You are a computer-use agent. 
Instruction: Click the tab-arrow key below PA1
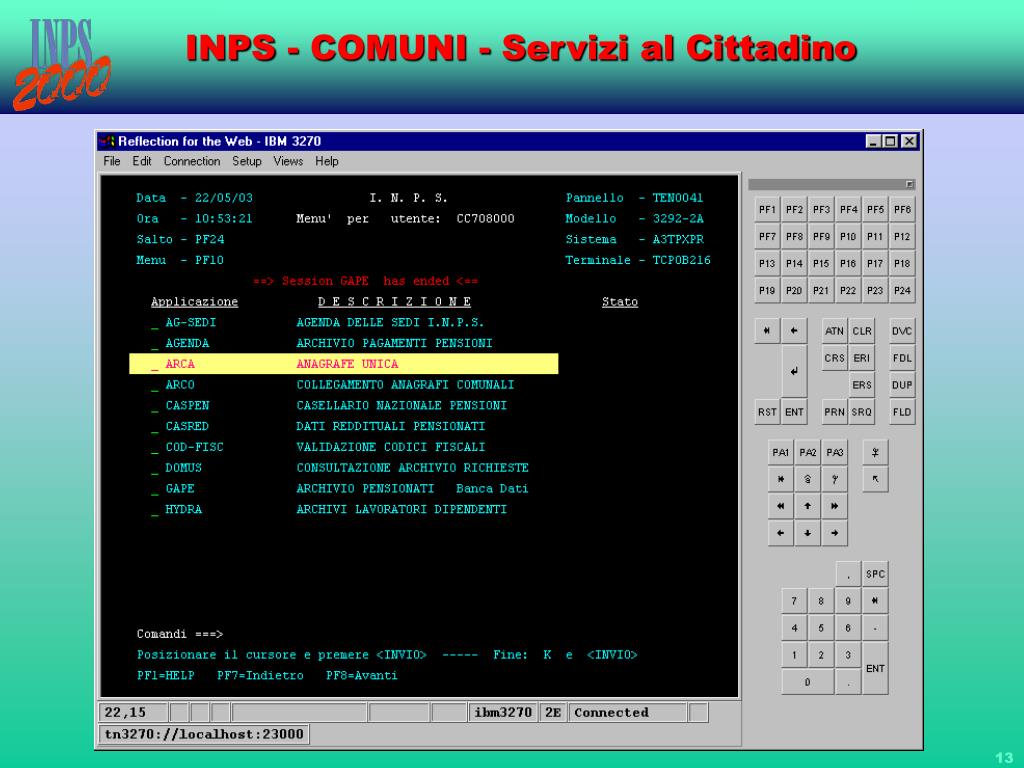tap(780, 479)
